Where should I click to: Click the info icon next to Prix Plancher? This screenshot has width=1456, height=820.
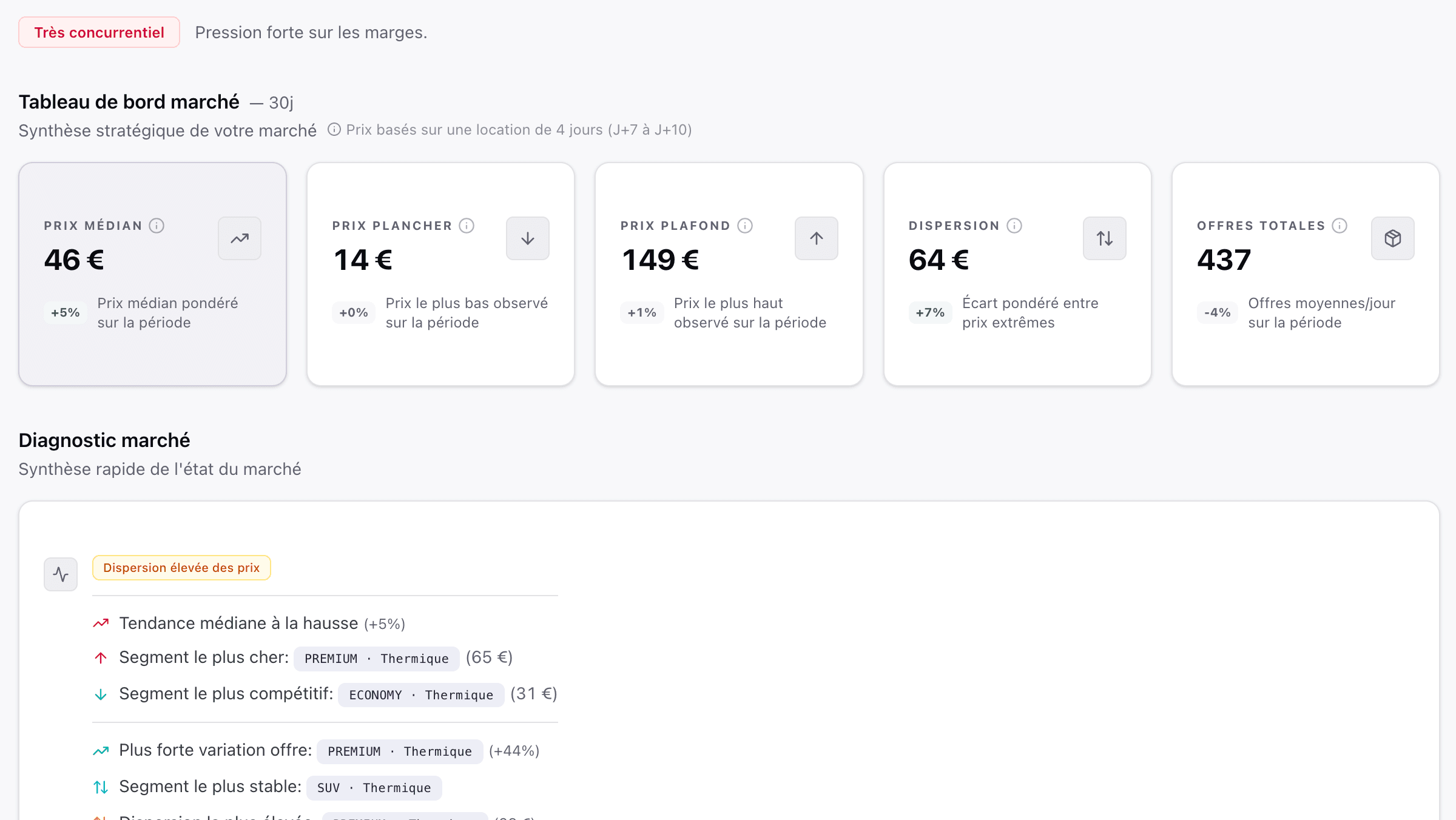[x=467, y=226]
